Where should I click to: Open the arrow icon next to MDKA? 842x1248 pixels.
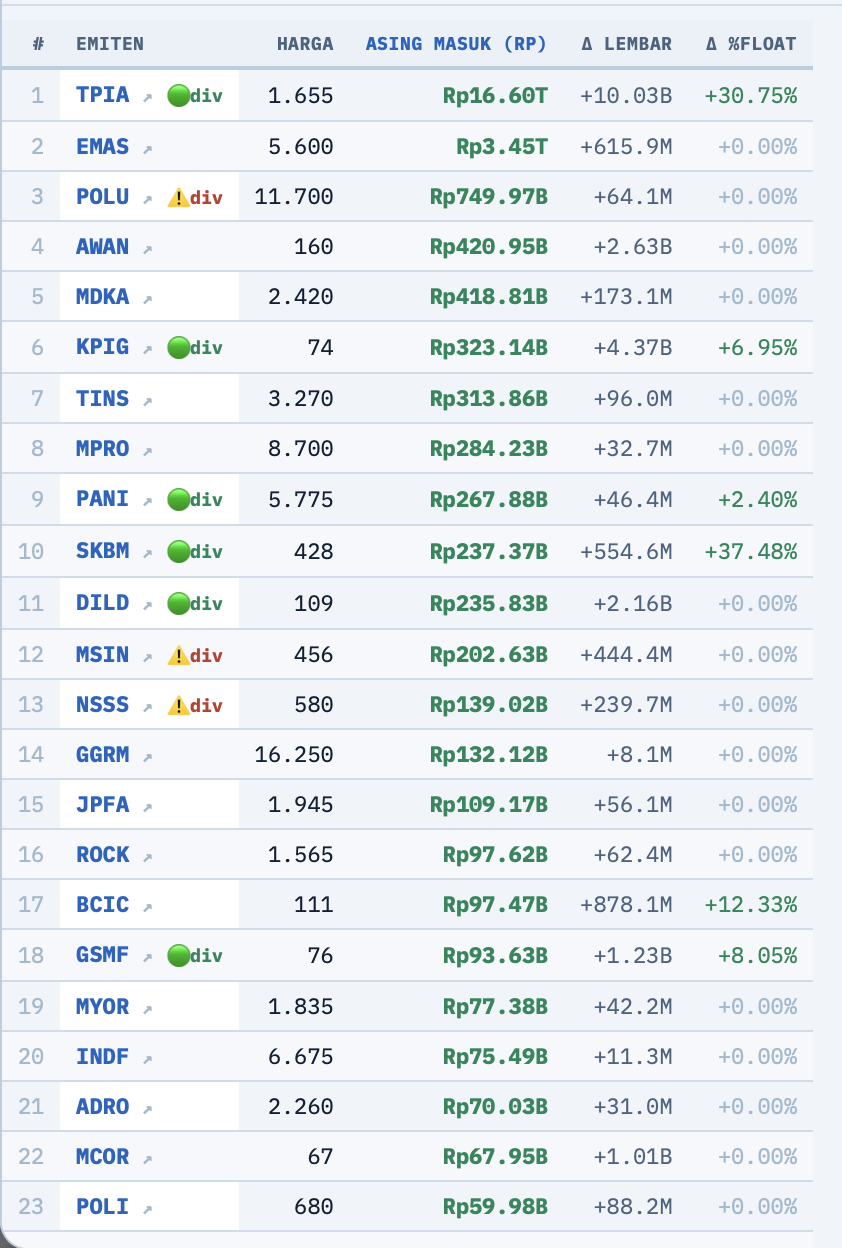pyautogui.click(x=147, y=299)
